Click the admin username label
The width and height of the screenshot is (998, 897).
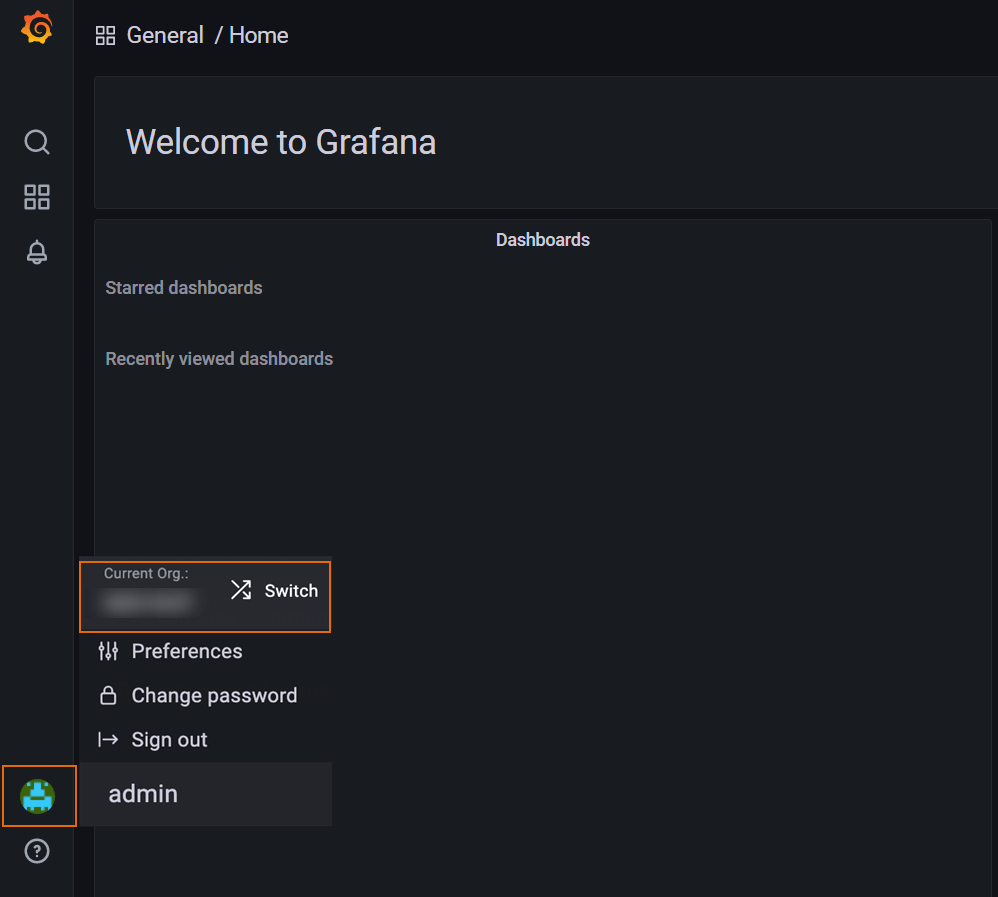[x=143, y=794]
